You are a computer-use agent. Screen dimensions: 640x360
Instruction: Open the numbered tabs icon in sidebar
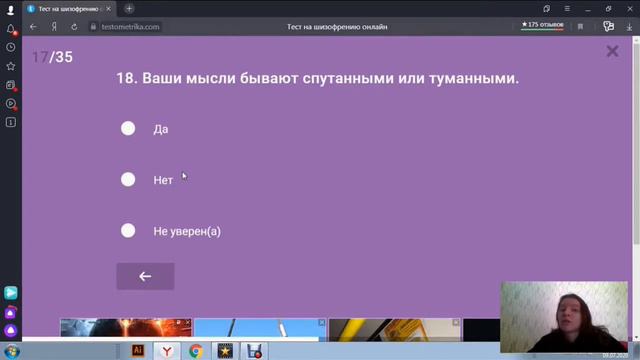coord(11,122)
